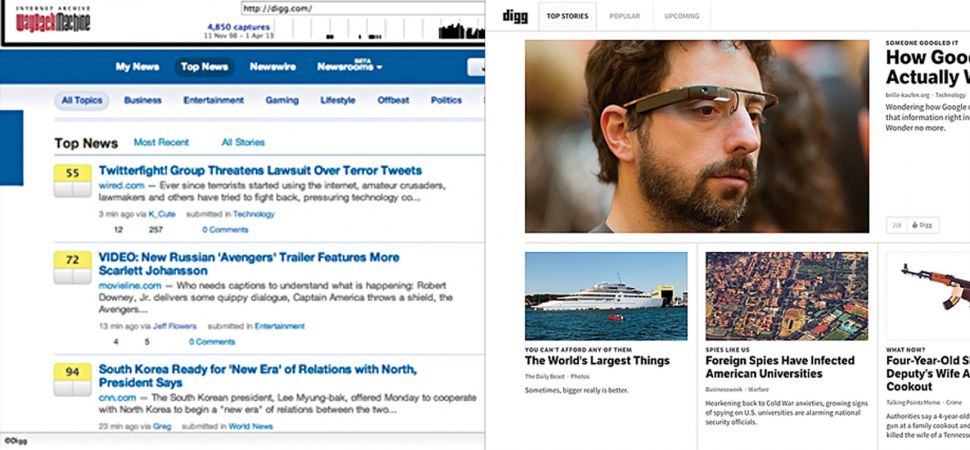Filter stories by Gaming topic
This screenshot has width=970, height=450.
282,100
